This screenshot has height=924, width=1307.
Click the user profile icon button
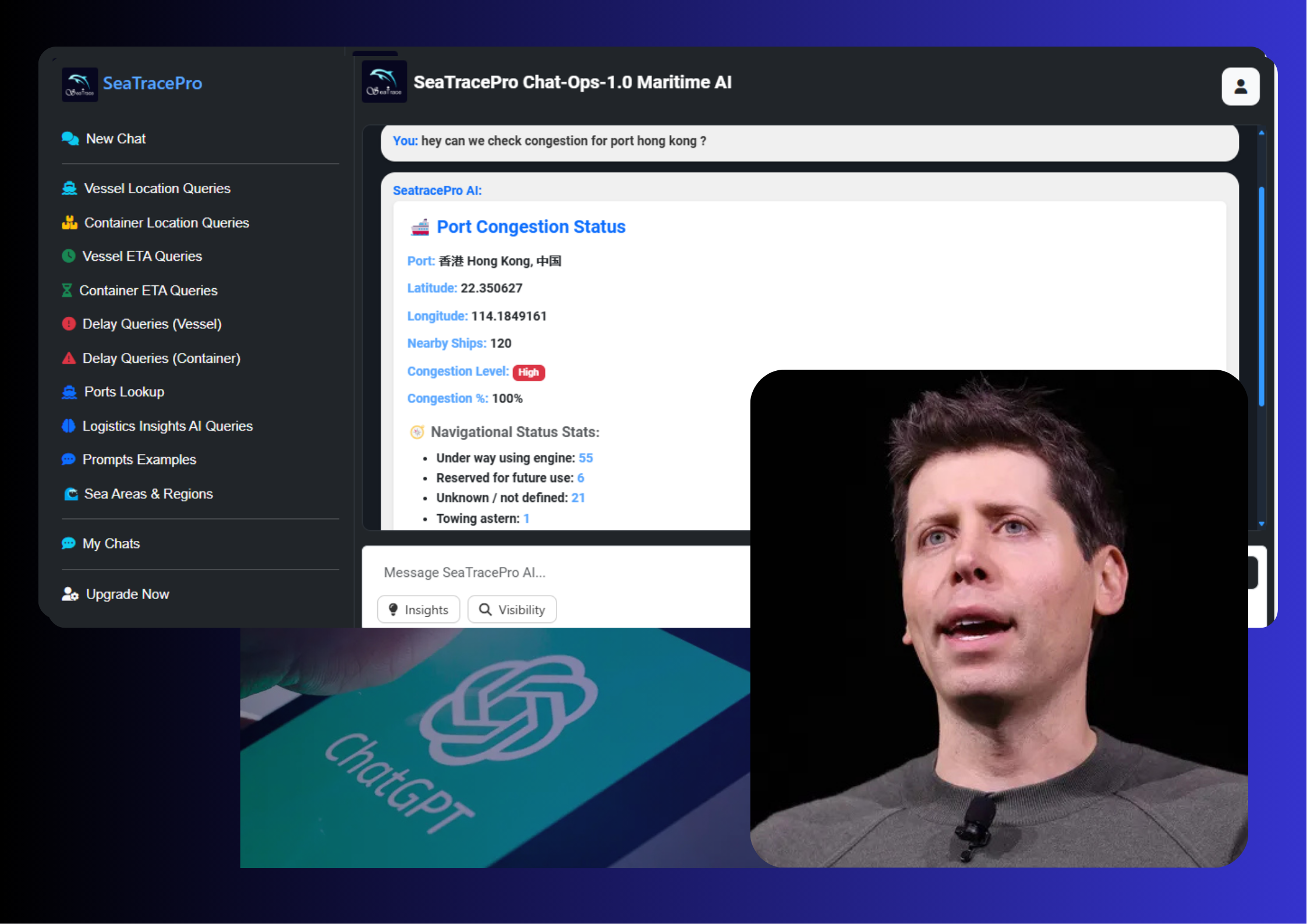pyautogui.click(x=1240, y=87)
